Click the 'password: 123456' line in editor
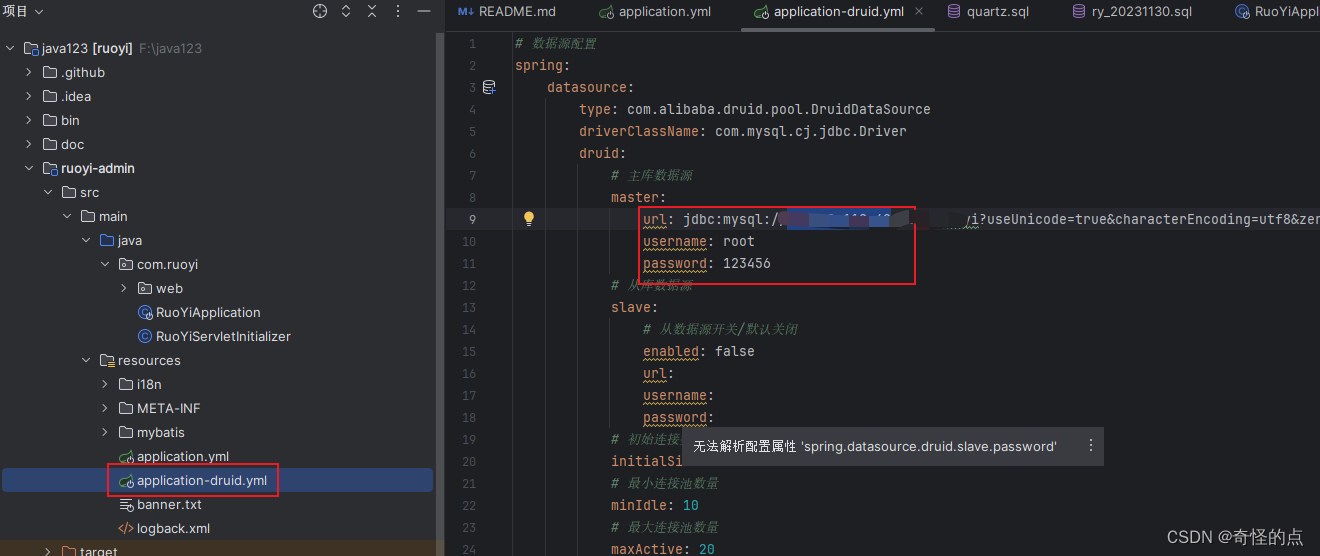Image resolution: width=1320 pixels, height=556 pixels. point(707,263)
